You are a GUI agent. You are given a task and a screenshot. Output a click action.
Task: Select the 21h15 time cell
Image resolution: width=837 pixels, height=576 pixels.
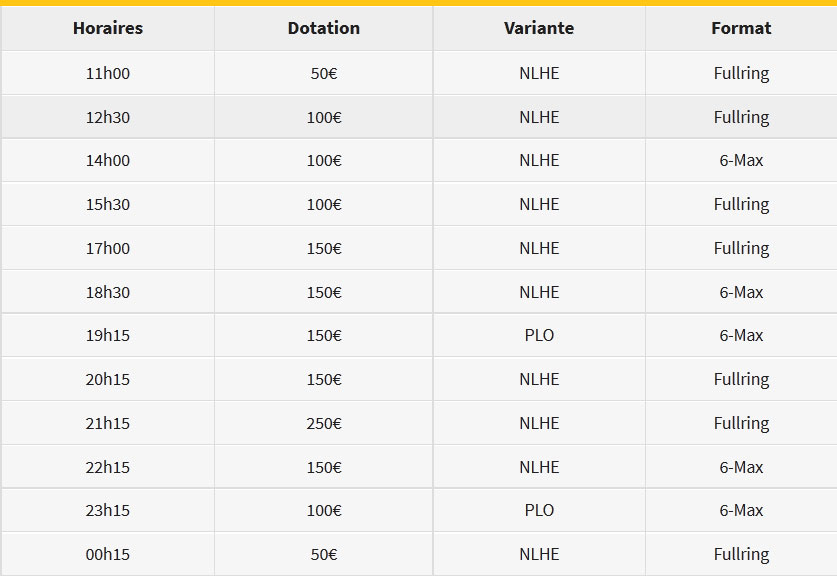click(x=108, y=423)
